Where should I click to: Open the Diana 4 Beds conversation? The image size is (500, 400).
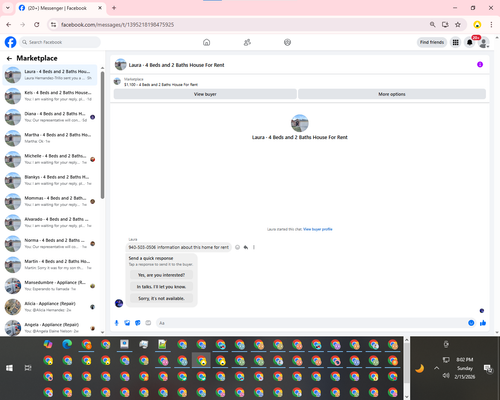click(50, 117)
